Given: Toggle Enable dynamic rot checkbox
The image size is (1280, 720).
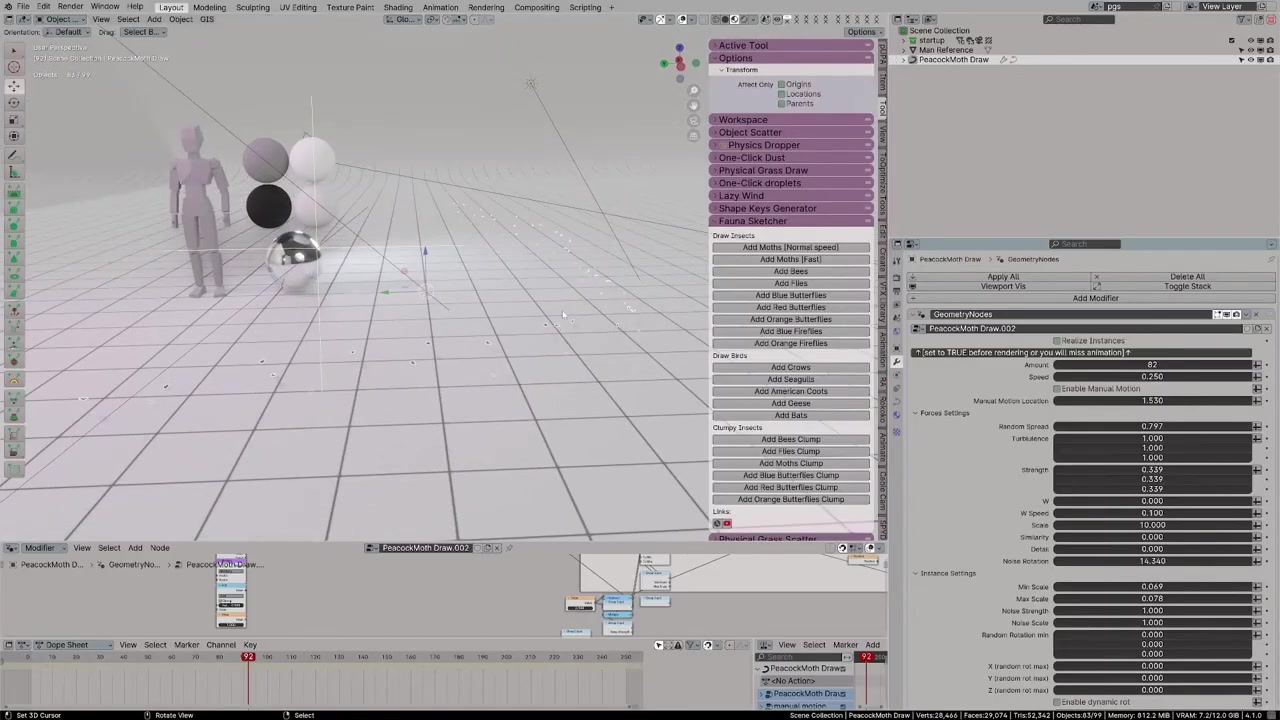Looking at the screenshot, I should point(1057,702).
